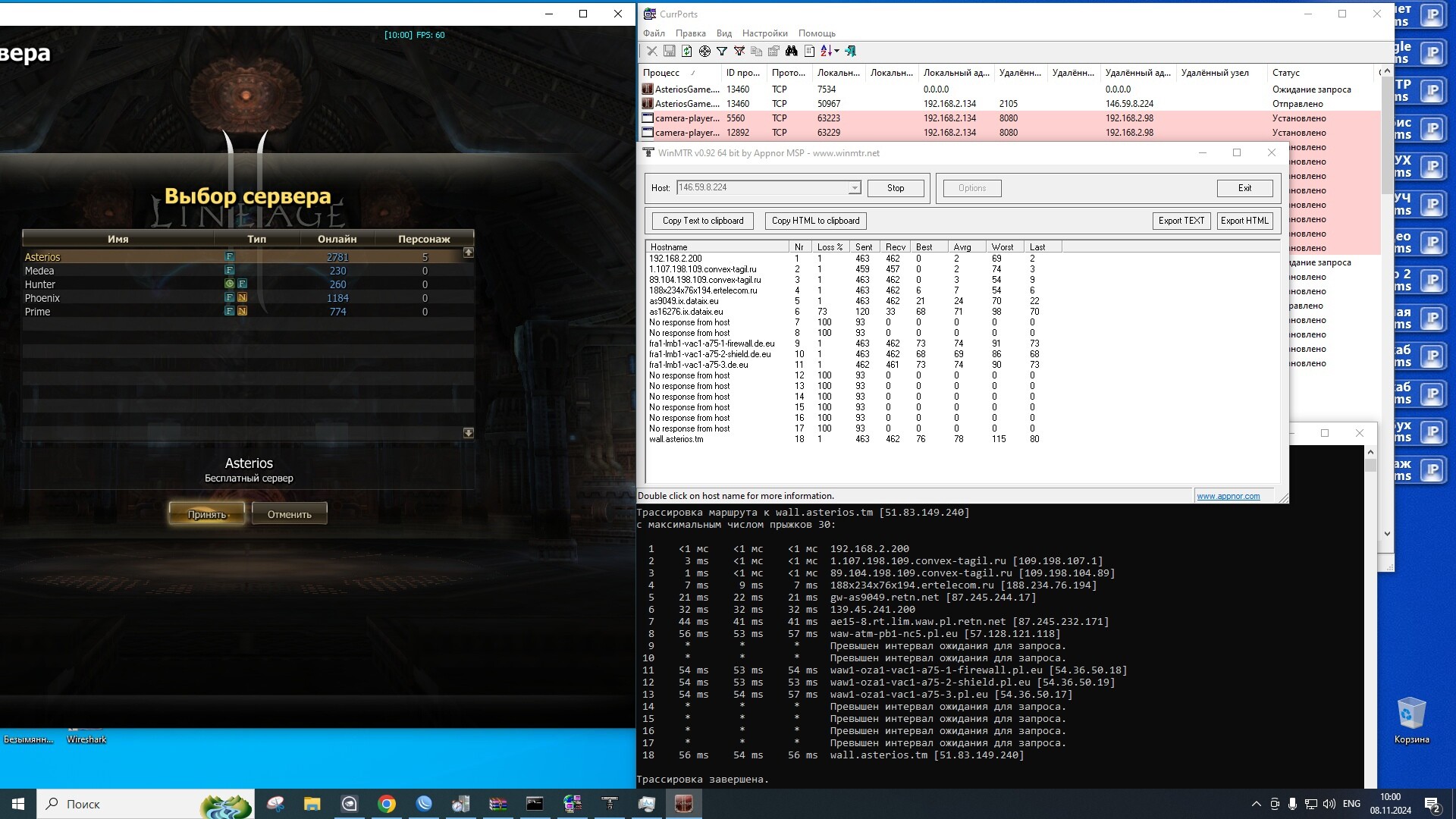The image size is (1456, 819).
Task: Open the Файл menu in CurrPorts
Action: pyautogui.click(x=654, y=33)
